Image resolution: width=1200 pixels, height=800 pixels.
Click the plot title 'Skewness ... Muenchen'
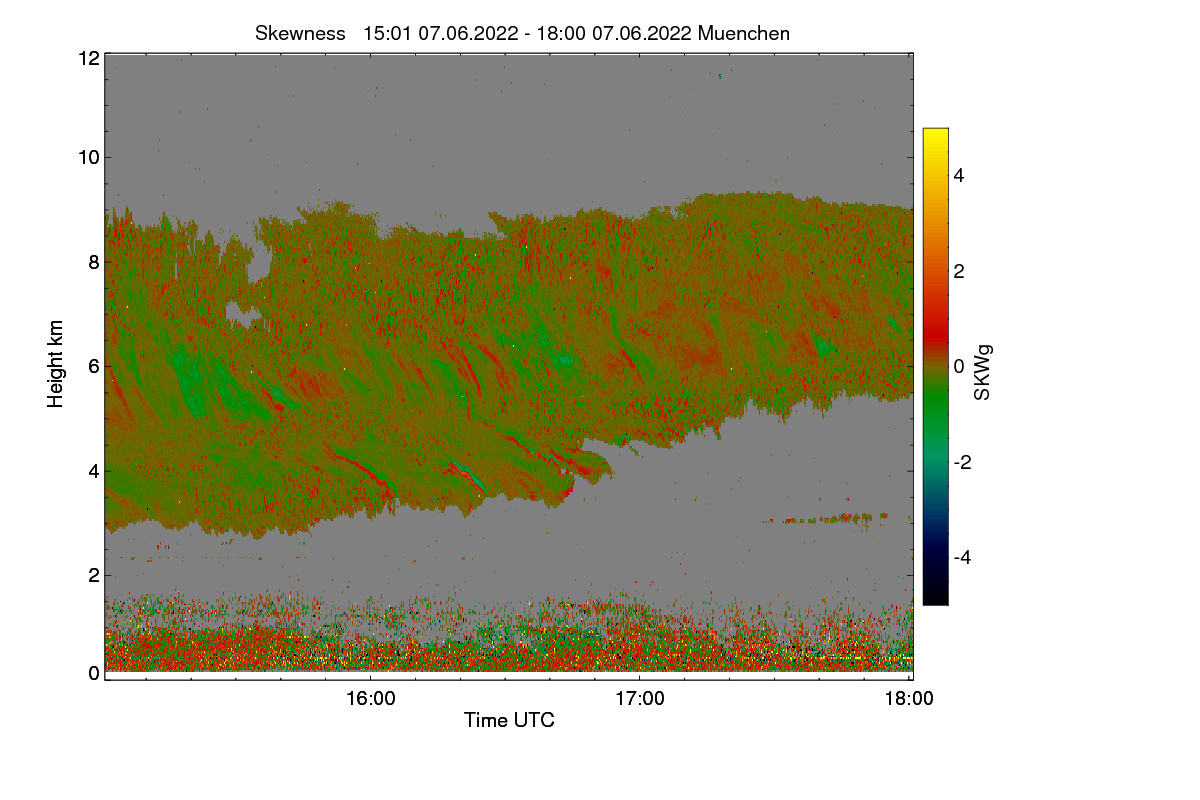coord(522,33)
